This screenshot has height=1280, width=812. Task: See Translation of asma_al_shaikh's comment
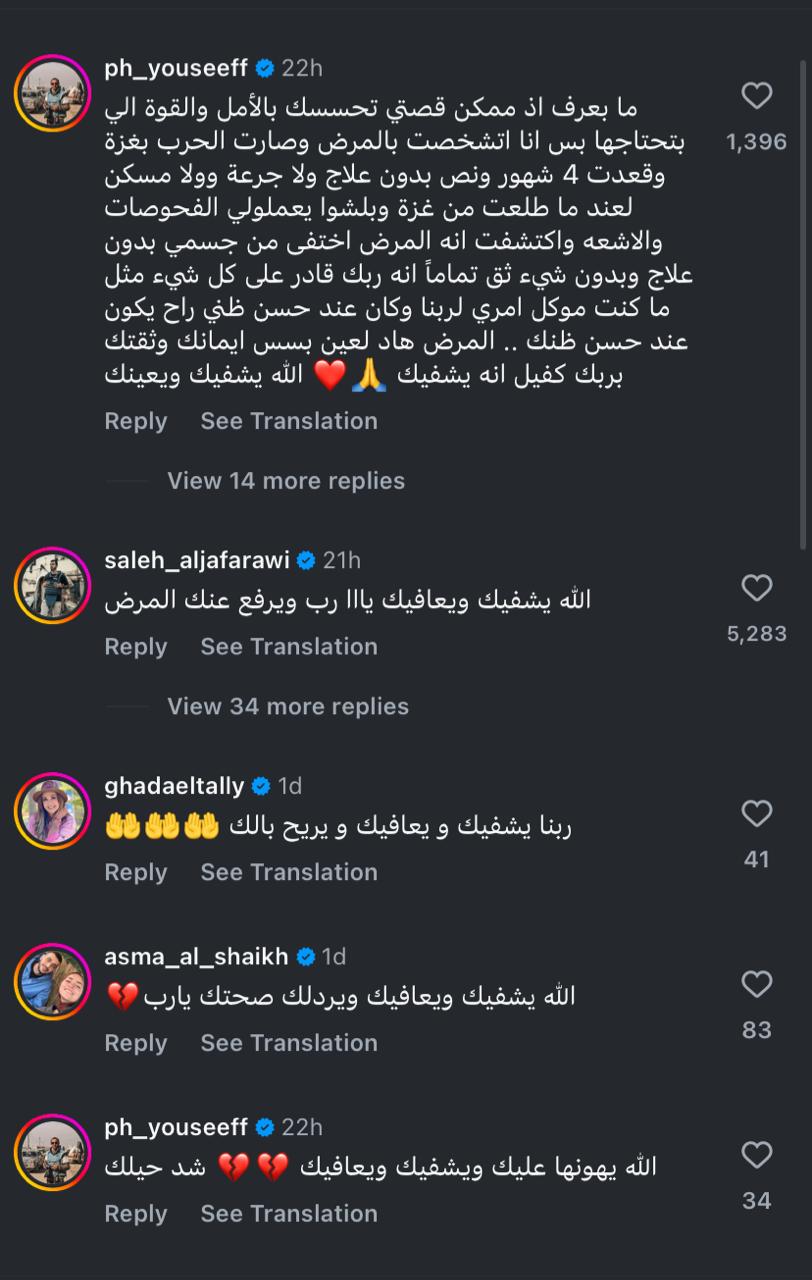[x=289, y=1043]
